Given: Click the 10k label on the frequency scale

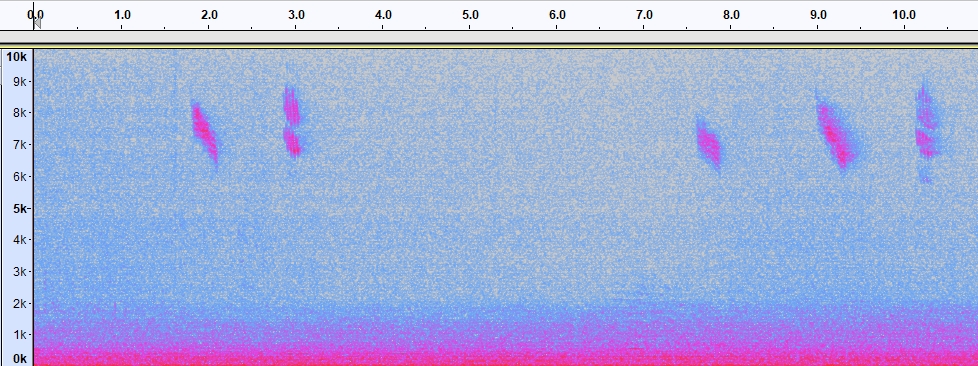Looking at the screenshot, I should click(16, 57).
